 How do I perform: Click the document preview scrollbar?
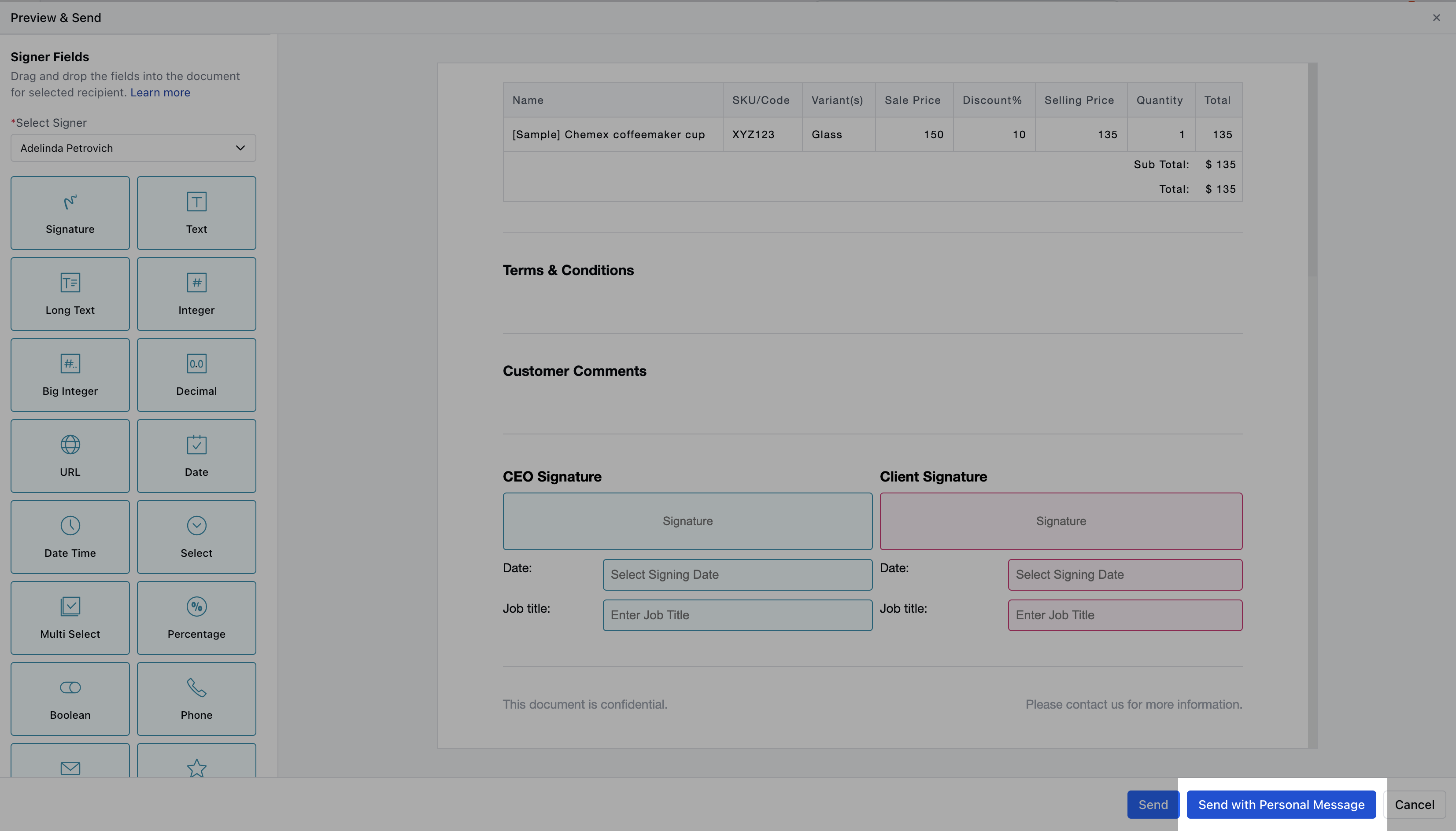pyautogui.click(x=1313, y=170)
